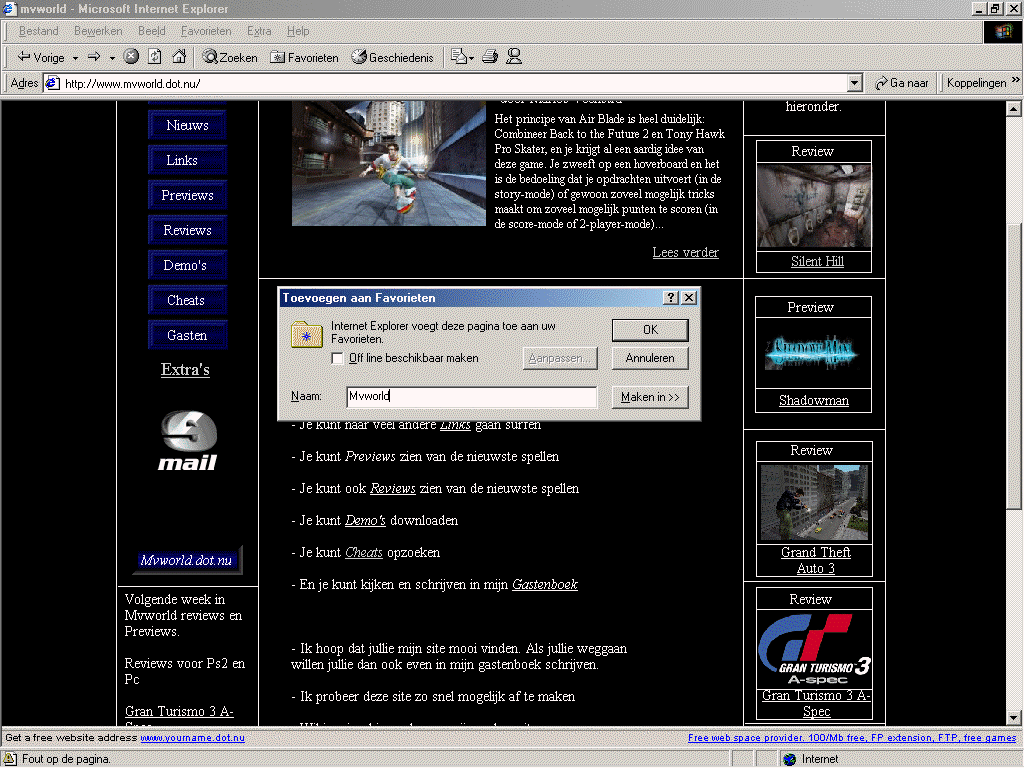Viewport: 1024px width, 768px height.
Task: Click the Free web space provider link
Action: (852, 738)
